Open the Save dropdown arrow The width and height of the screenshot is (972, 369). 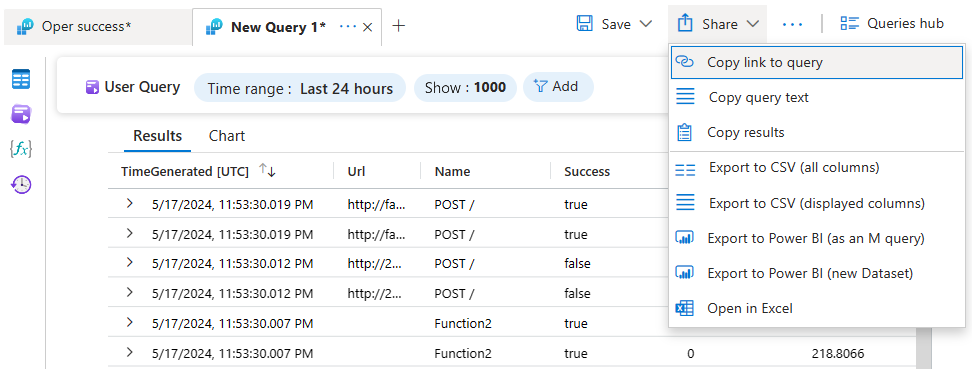click(x=645, y=24)
